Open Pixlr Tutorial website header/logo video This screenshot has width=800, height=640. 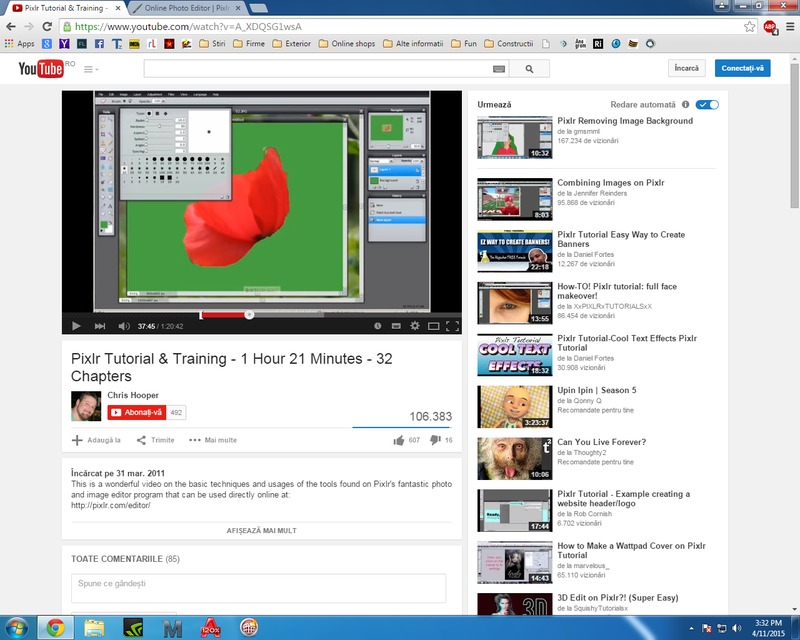(623, 499)
